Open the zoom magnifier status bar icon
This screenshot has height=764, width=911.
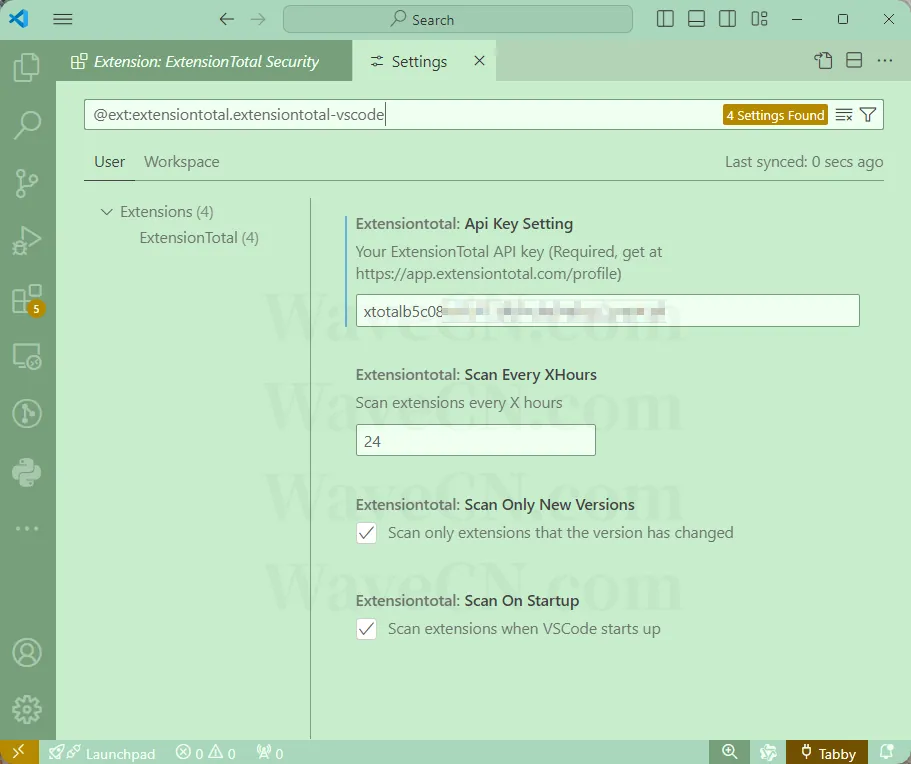tap(729, 752)
